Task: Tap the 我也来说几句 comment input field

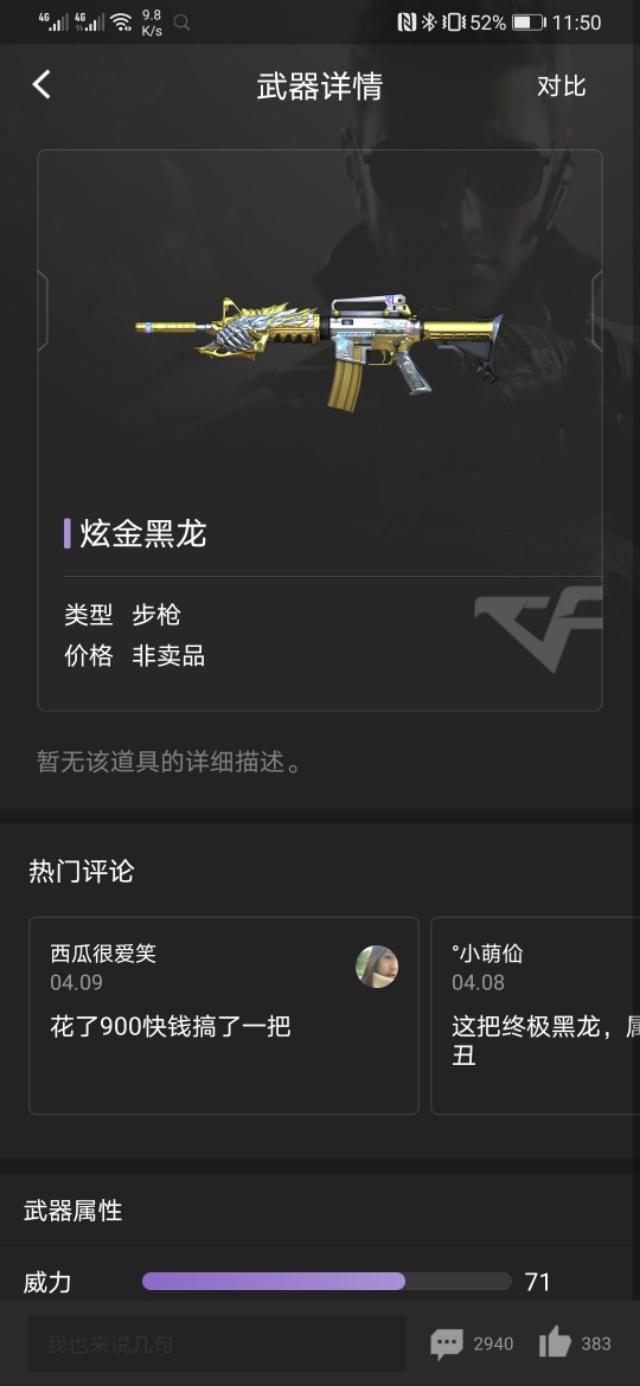Action: 217,1343
